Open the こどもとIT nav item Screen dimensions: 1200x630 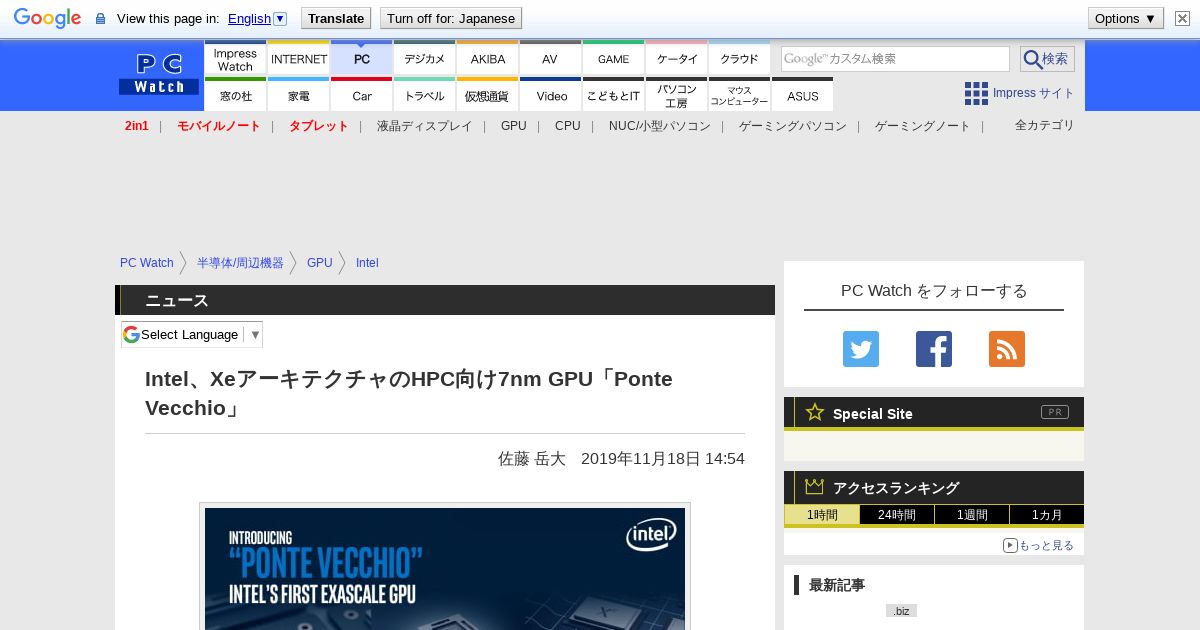click(613, 96)
